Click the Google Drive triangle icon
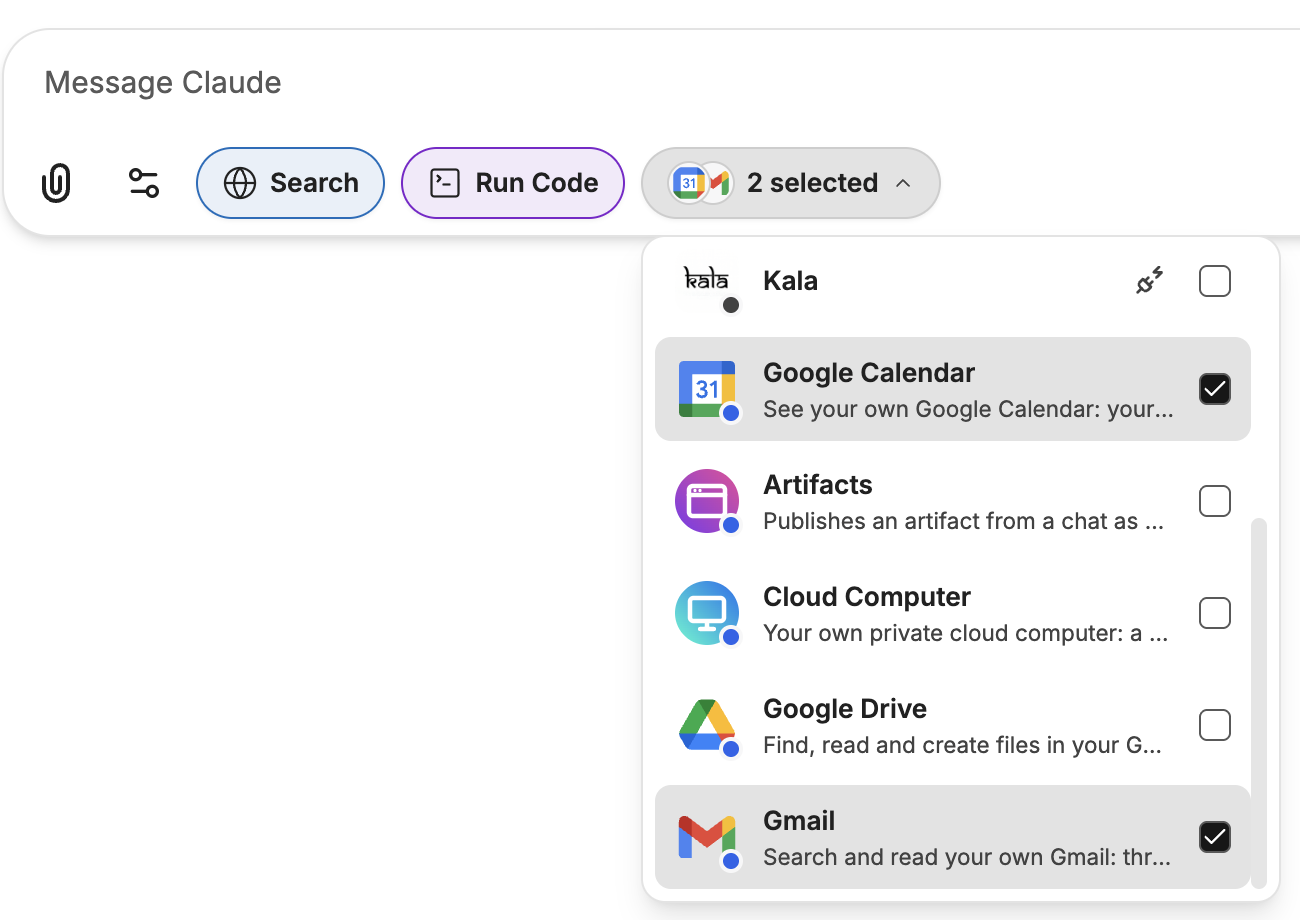This screenshot has height=920, width=1300. coord(707,725)
